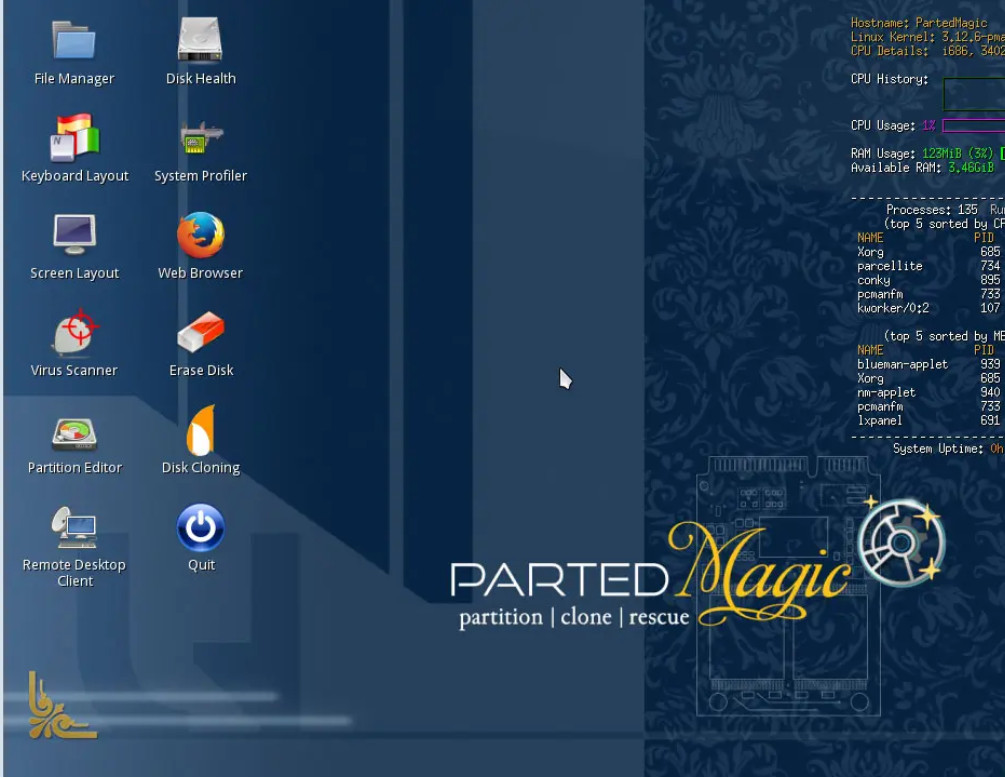Click the CPU History label
The height and width of the screenshot is (778, 1005).
[889, 79]
